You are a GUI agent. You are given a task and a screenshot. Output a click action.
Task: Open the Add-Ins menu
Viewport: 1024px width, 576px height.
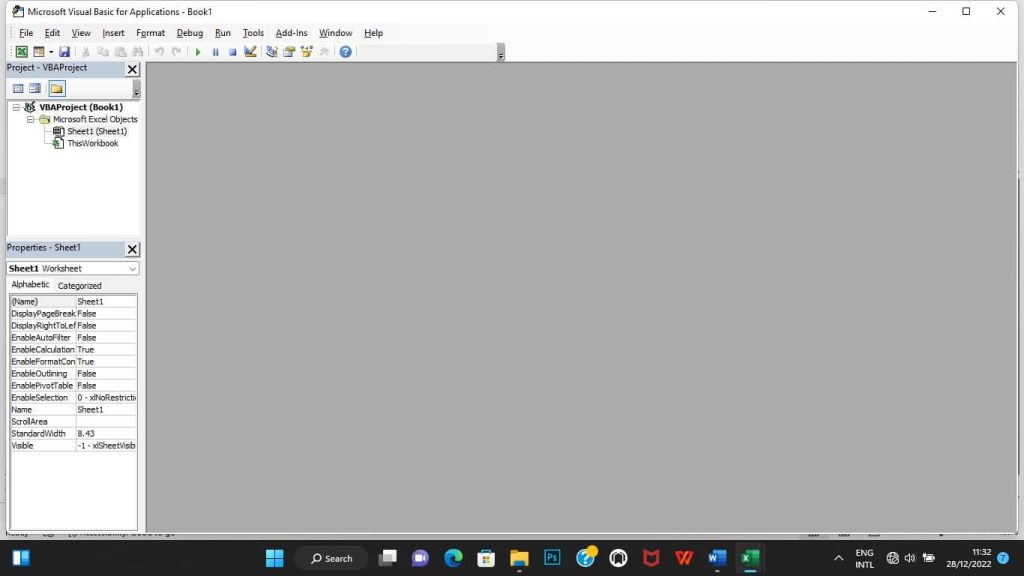click(291, 33)
